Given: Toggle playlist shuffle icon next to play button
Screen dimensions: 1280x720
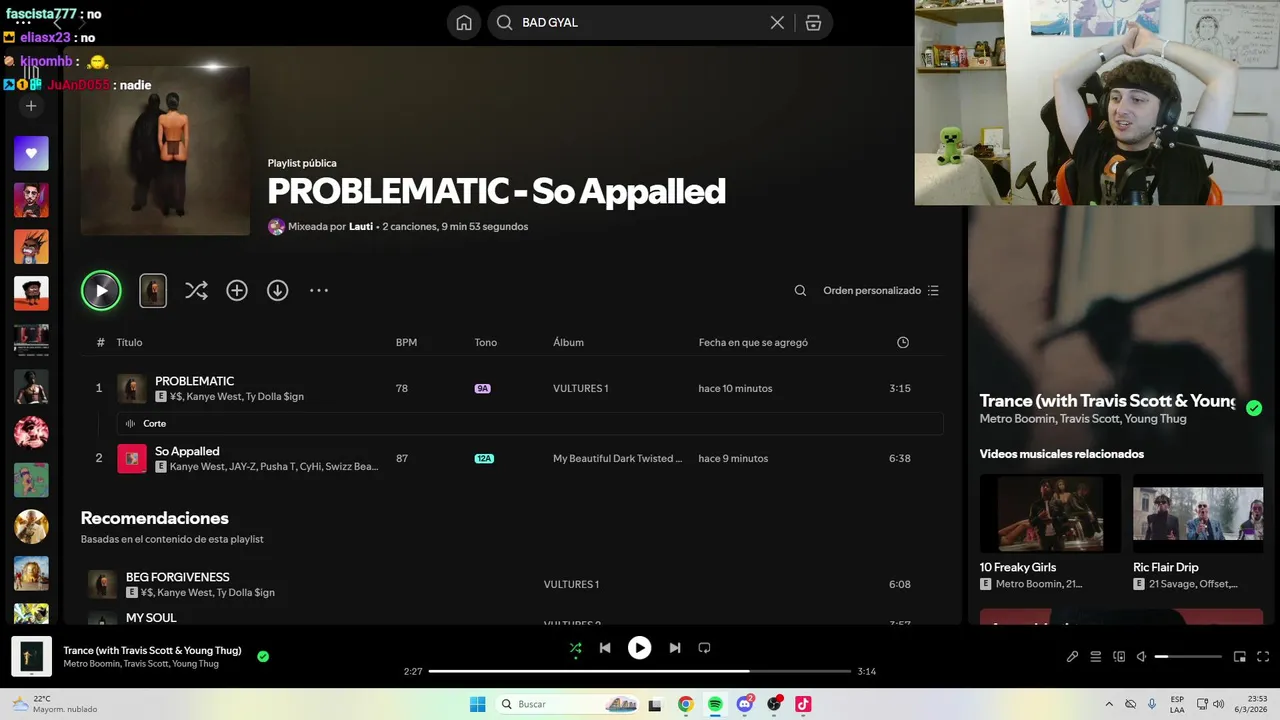Looking at the screenshot, I should pos(196,291).
